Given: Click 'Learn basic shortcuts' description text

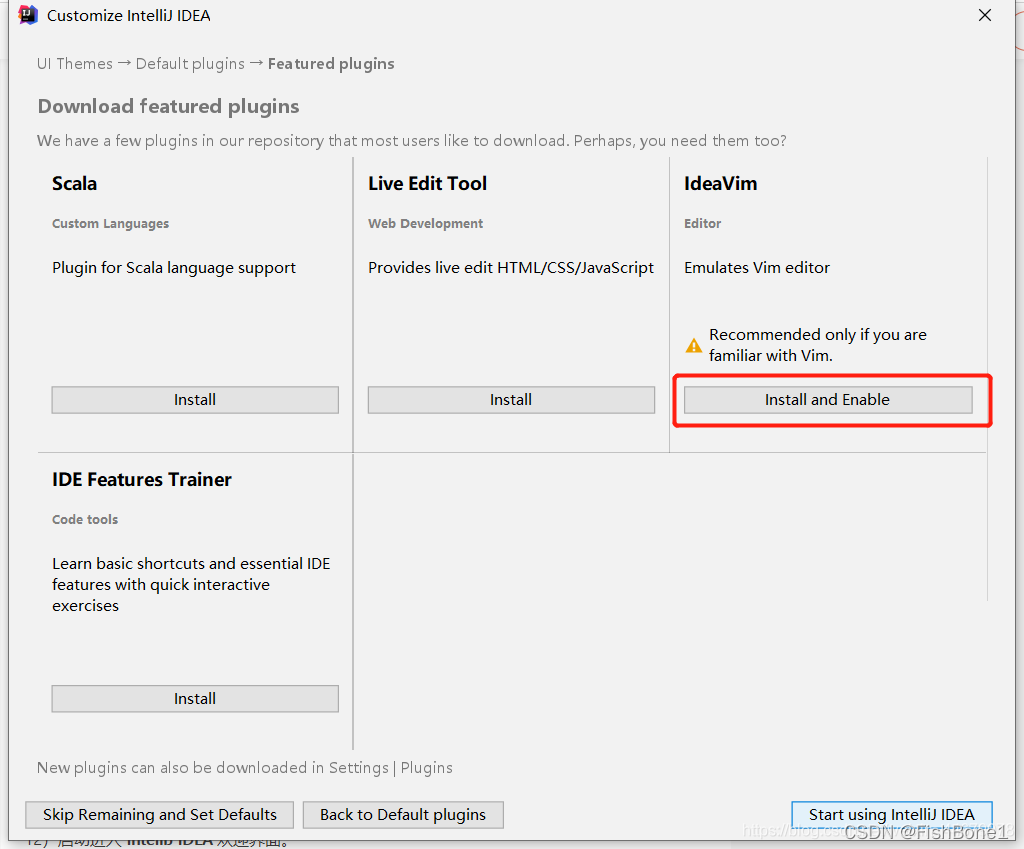Looking at the screenshot, I should (191, 585).
